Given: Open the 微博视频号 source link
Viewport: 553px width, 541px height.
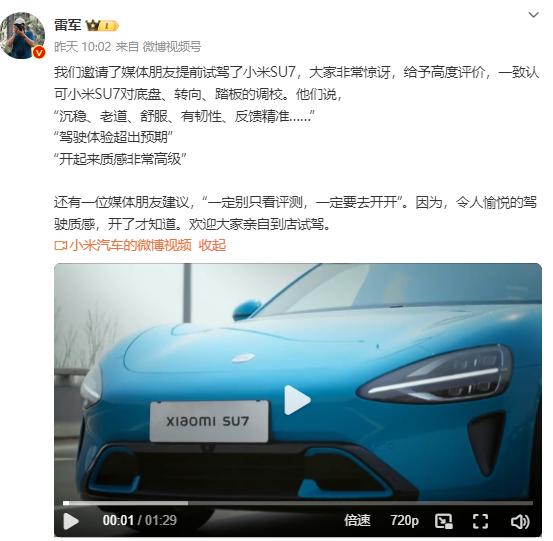Looking at the screenshot, I should tap(172, 46).
